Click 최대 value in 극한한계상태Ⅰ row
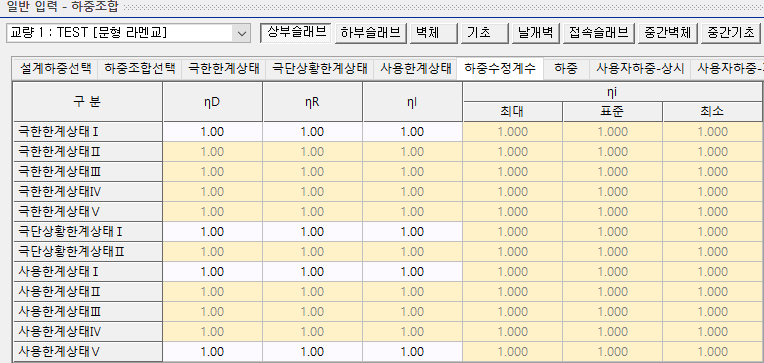 tap(513, 132)
